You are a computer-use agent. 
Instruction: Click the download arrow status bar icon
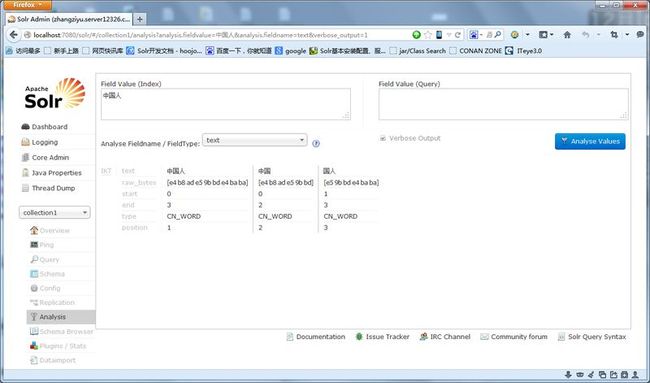pyautogui.click(x=568, y=375)
